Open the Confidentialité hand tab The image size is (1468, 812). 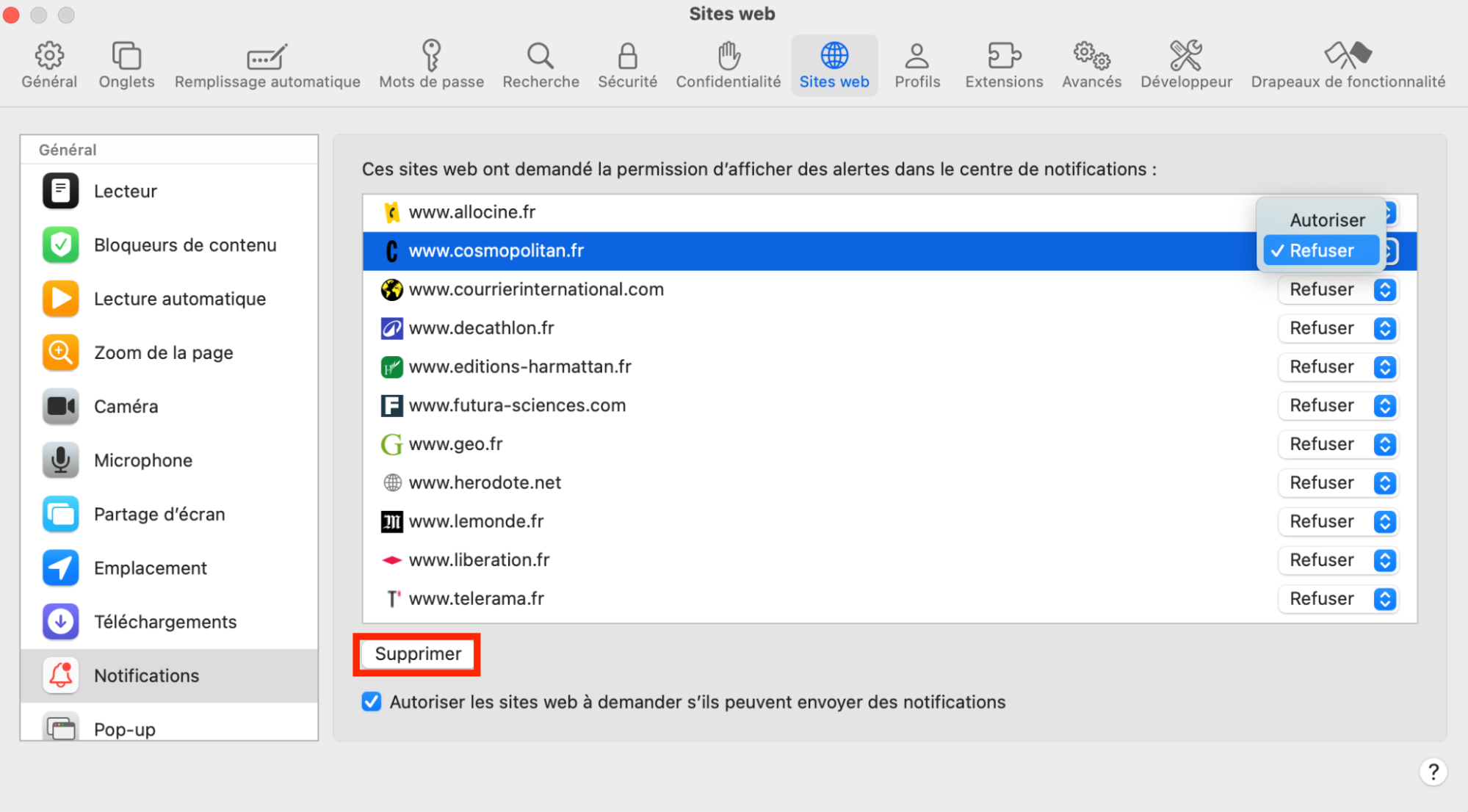(x=728, y=65)
